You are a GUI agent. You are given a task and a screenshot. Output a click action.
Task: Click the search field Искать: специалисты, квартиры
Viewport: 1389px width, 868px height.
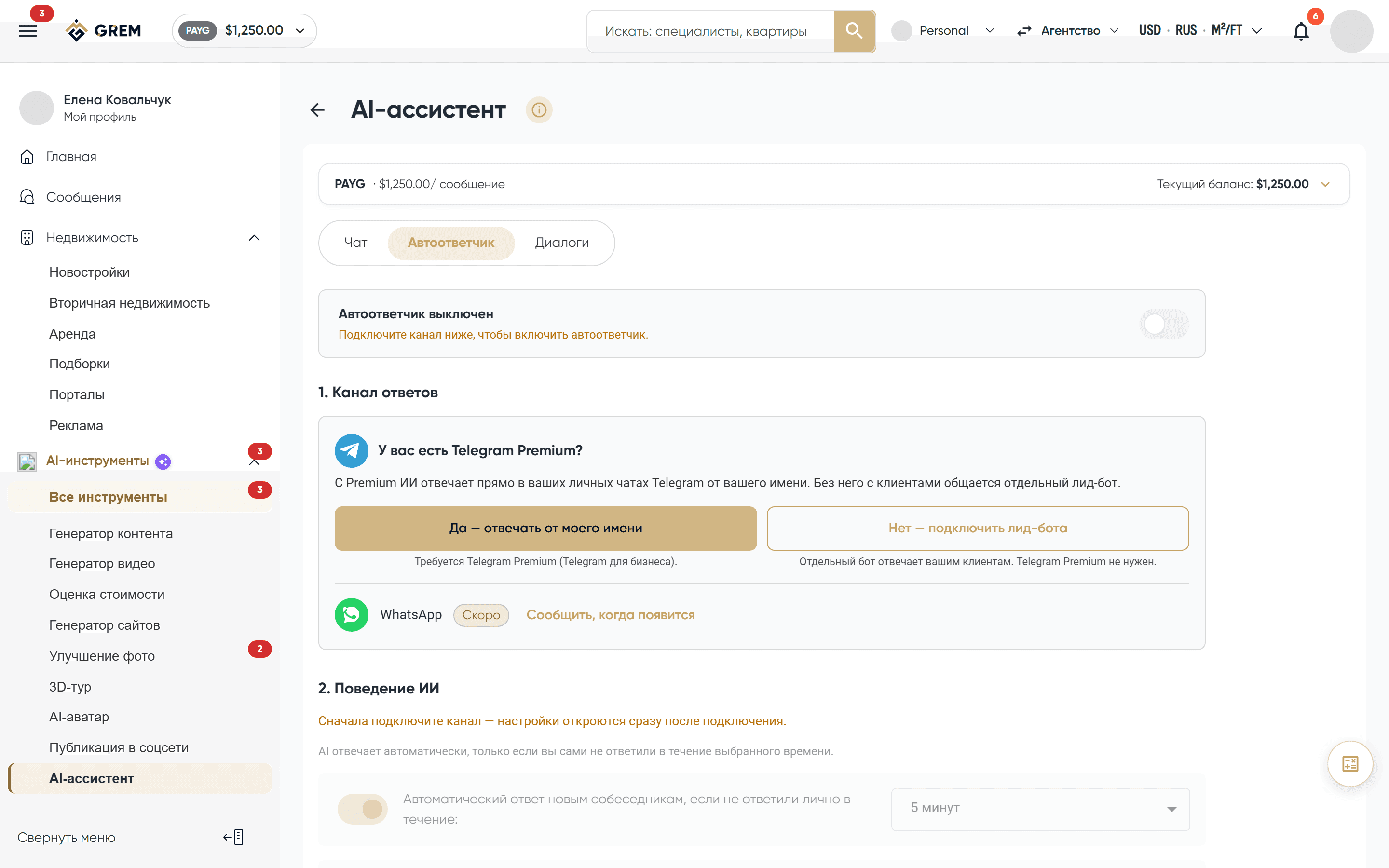pos(710,31)
